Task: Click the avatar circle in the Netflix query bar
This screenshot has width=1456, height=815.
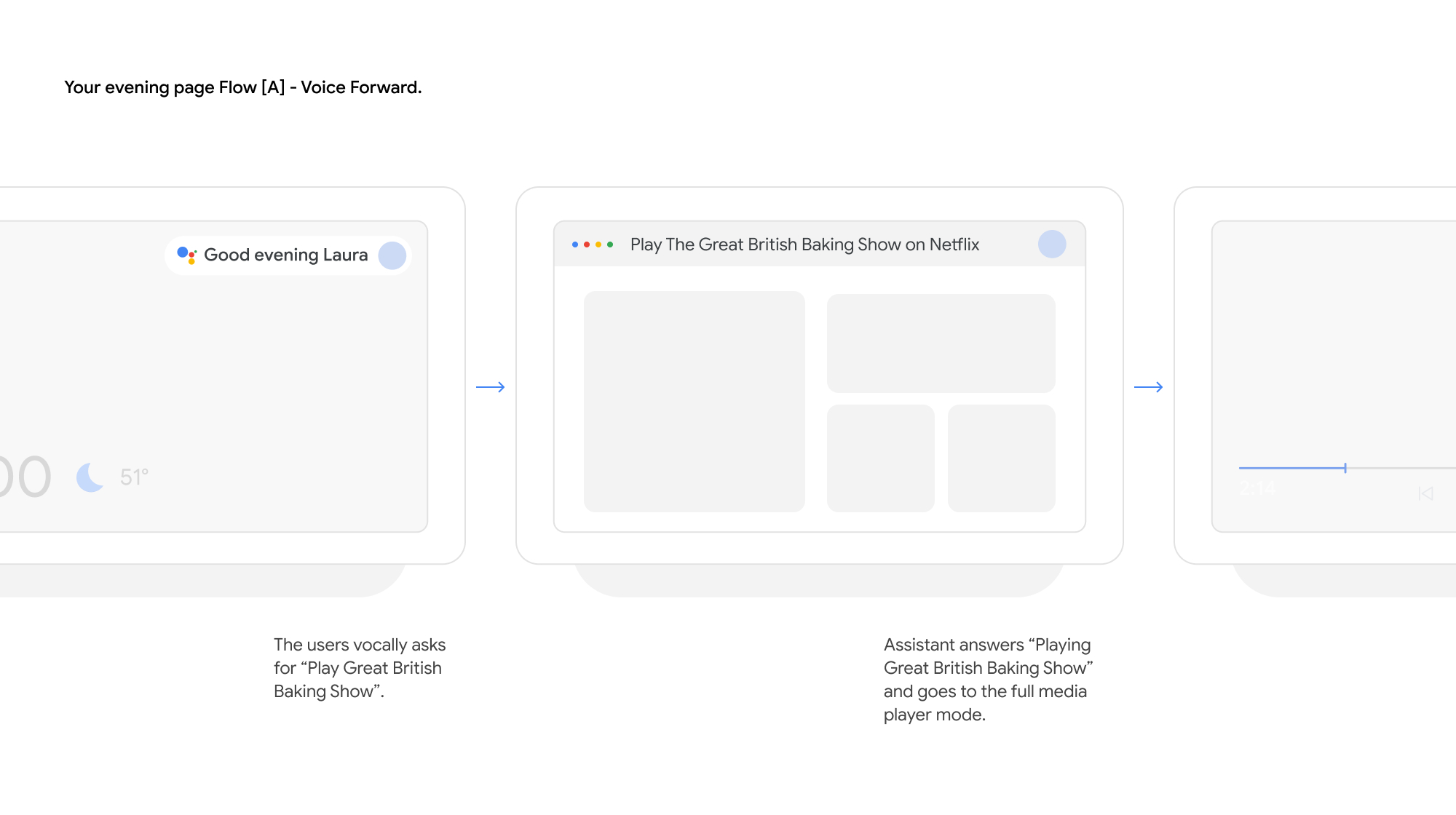Action: pos(1052,244)
